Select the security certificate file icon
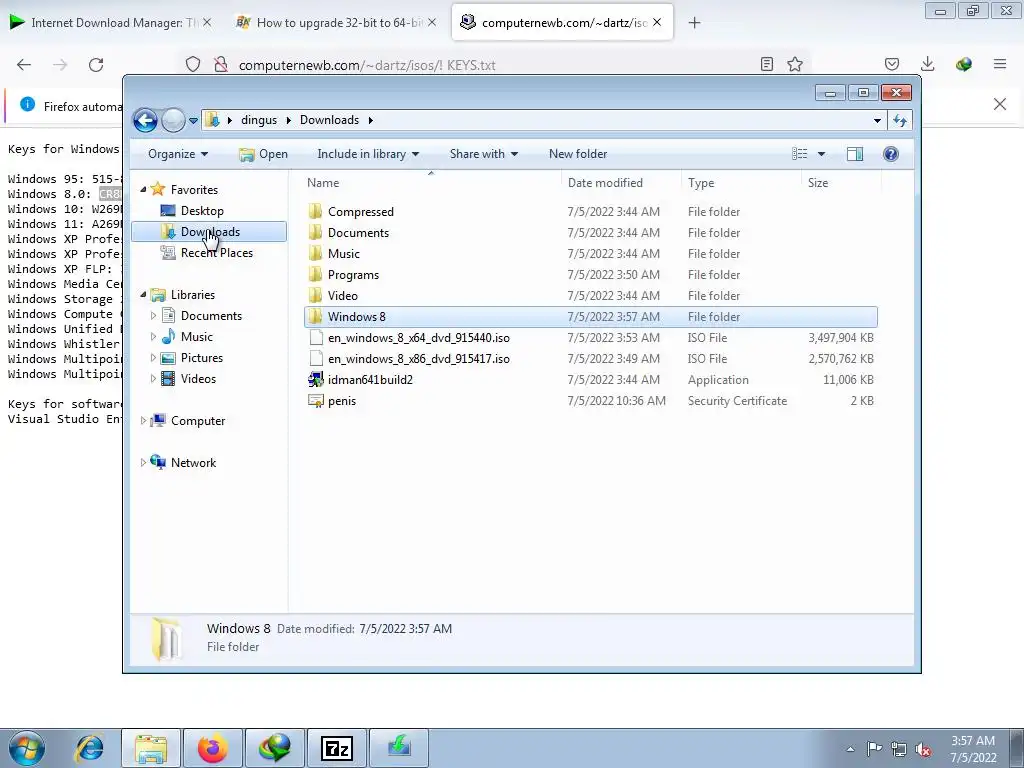This screenshot has width=1024, height=768. click(315, 400)
